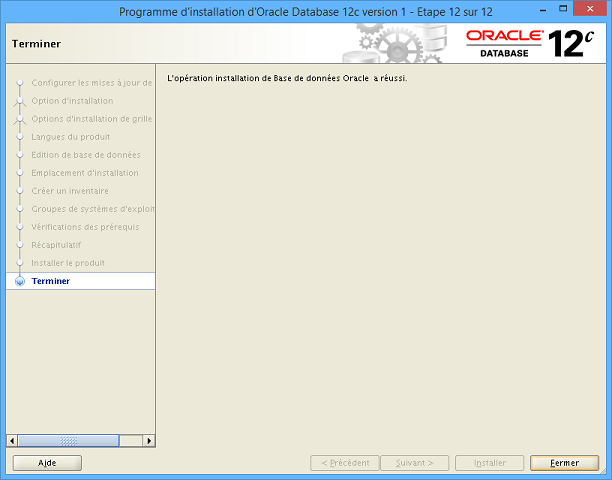
Task: Select 'Options d'installation de grille' step
Action: (x=92, y=119)
